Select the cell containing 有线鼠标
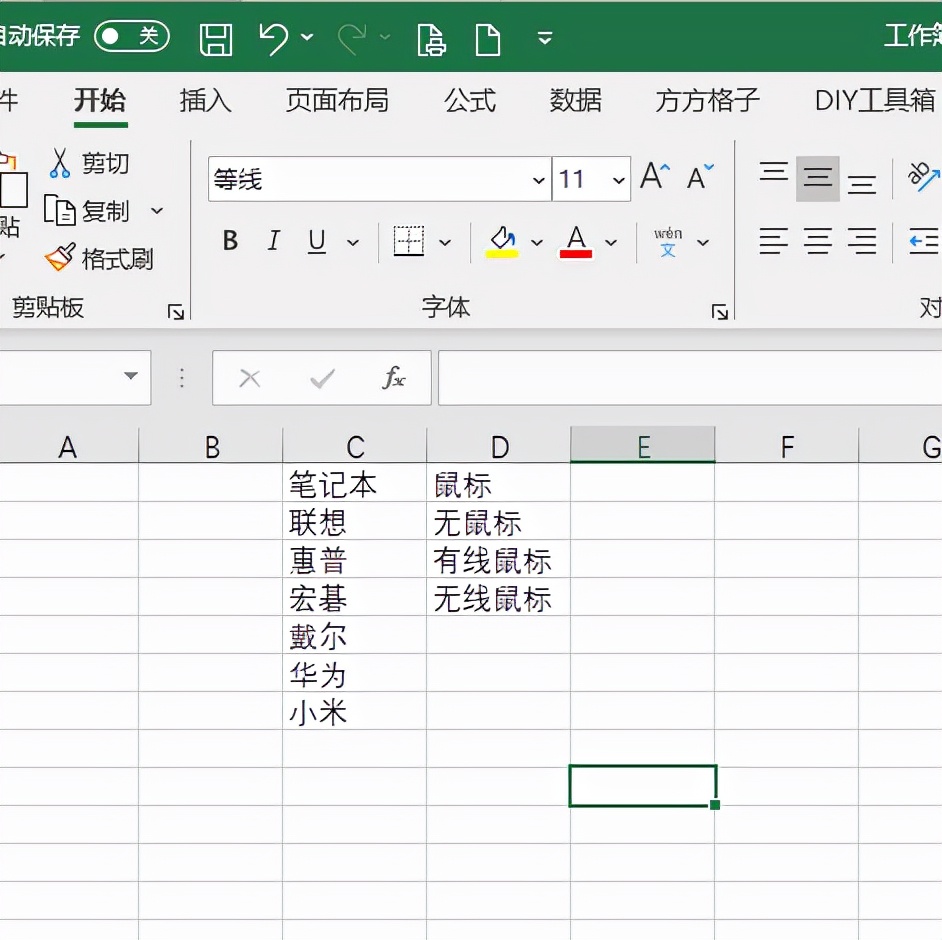Screen dimensions: 942x940 point(499,559)
